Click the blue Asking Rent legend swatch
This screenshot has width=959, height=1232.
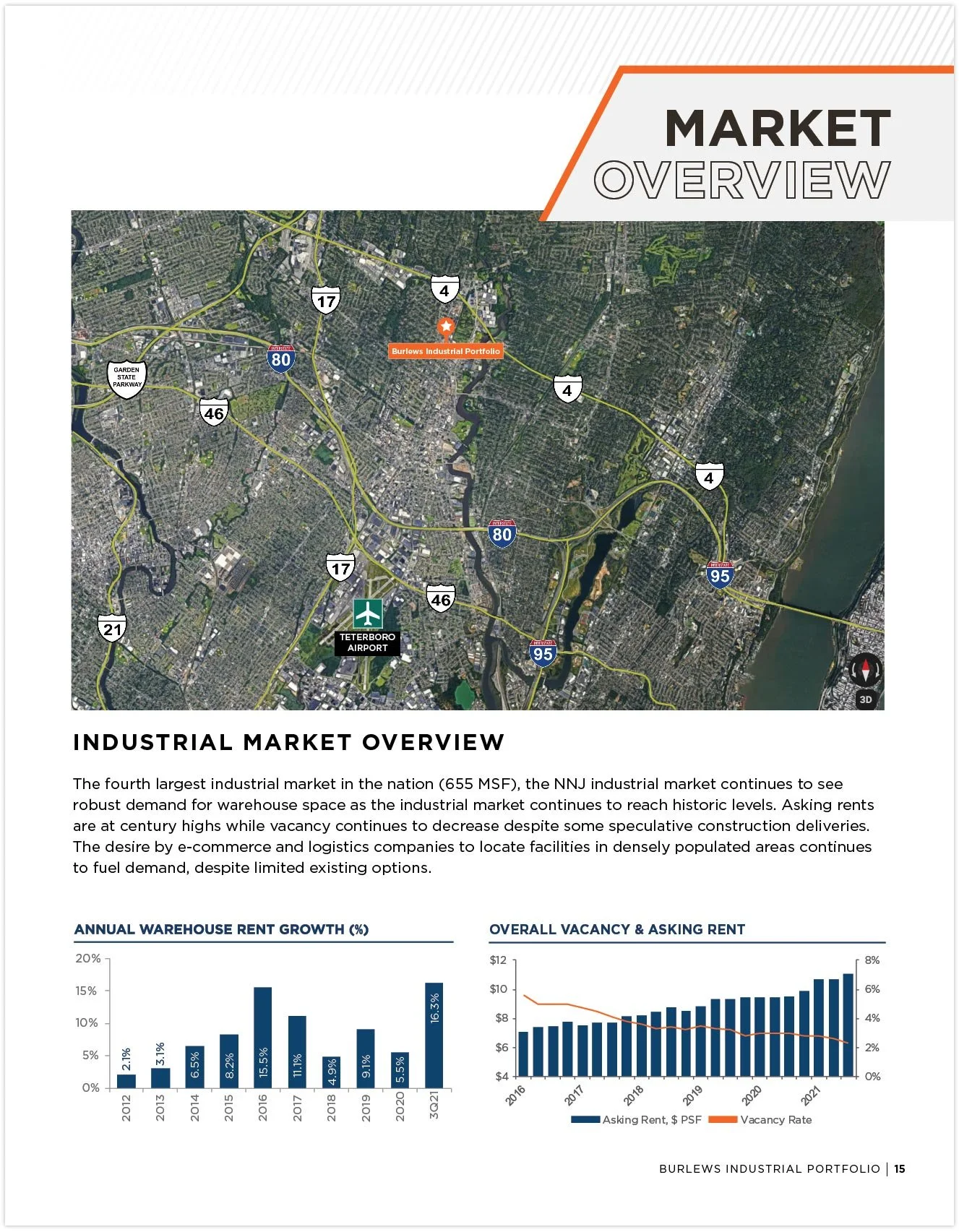coord(585,1119)
